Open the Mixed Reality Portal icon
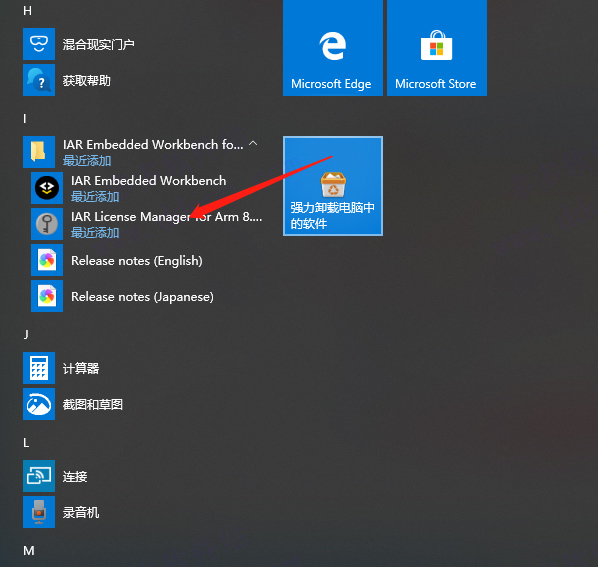This screenshot has width=598, height=567. tap(39, 44)
